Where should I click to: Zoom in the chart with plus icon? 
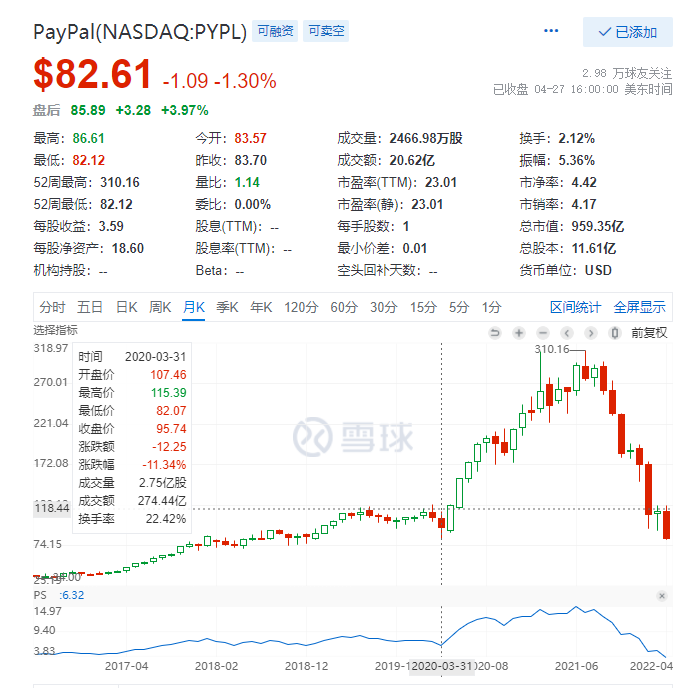[x=519, y=333]
